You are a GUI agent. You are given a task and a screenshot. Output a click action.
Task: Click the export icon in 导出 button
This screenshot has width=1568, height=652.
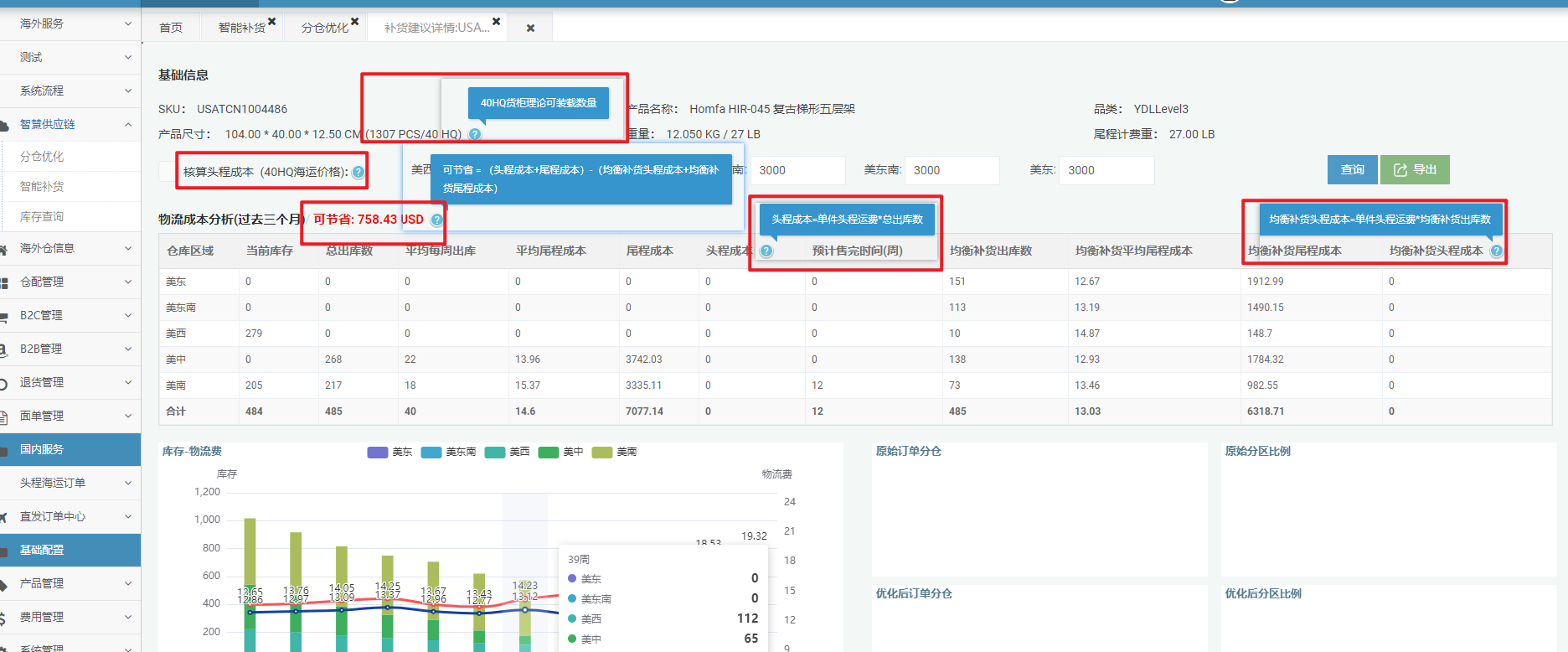point(1400,170)
